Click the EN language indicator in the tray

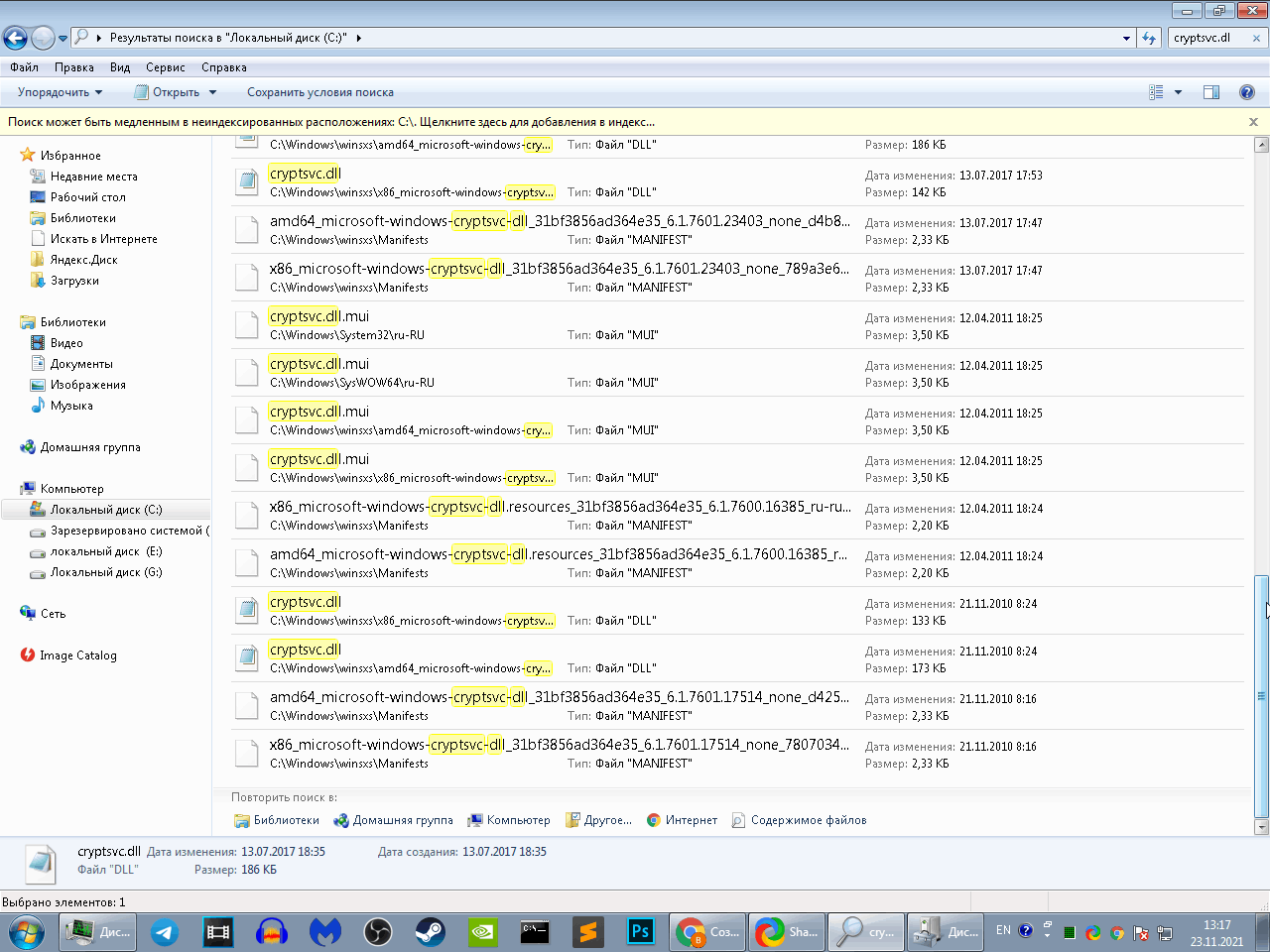coord(1003,931)
